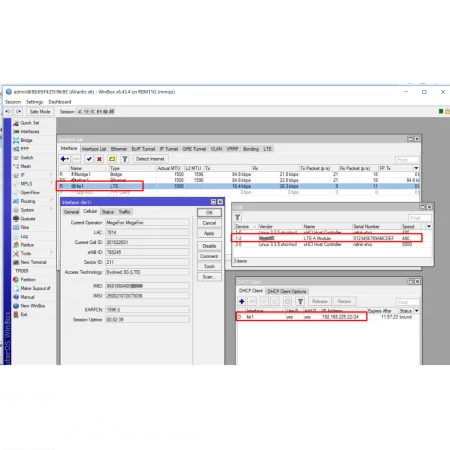
Task: Open USB list columns dropdown arrow
Action: (x=429, y=226)
